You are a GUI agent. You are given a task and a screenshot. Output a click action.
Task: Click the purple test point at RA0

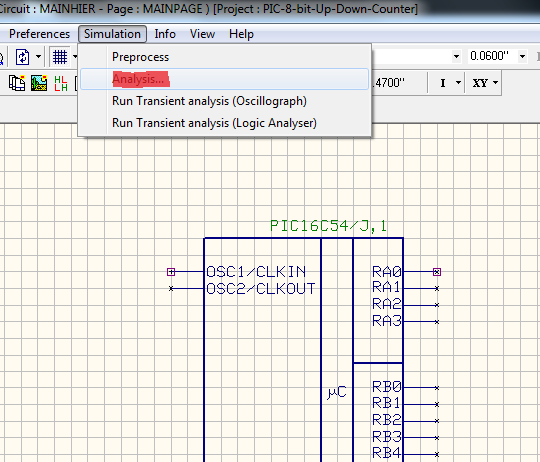pos(437,272)
